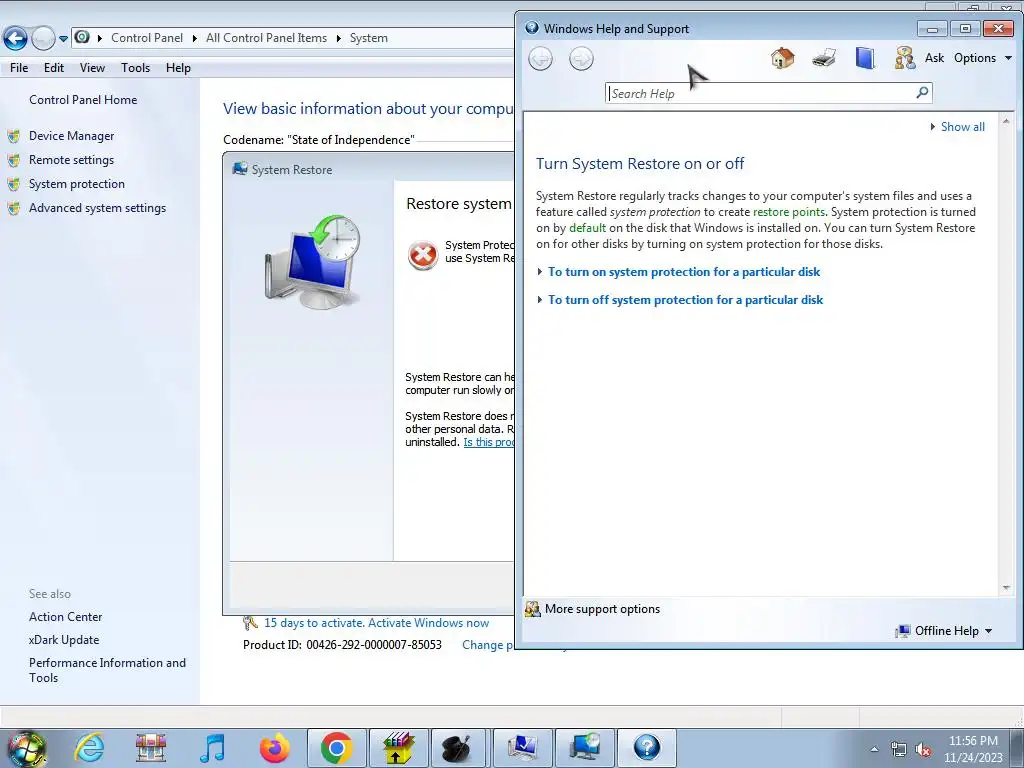
Task: Open Action Center link
Action: click(x=65, y=617)
